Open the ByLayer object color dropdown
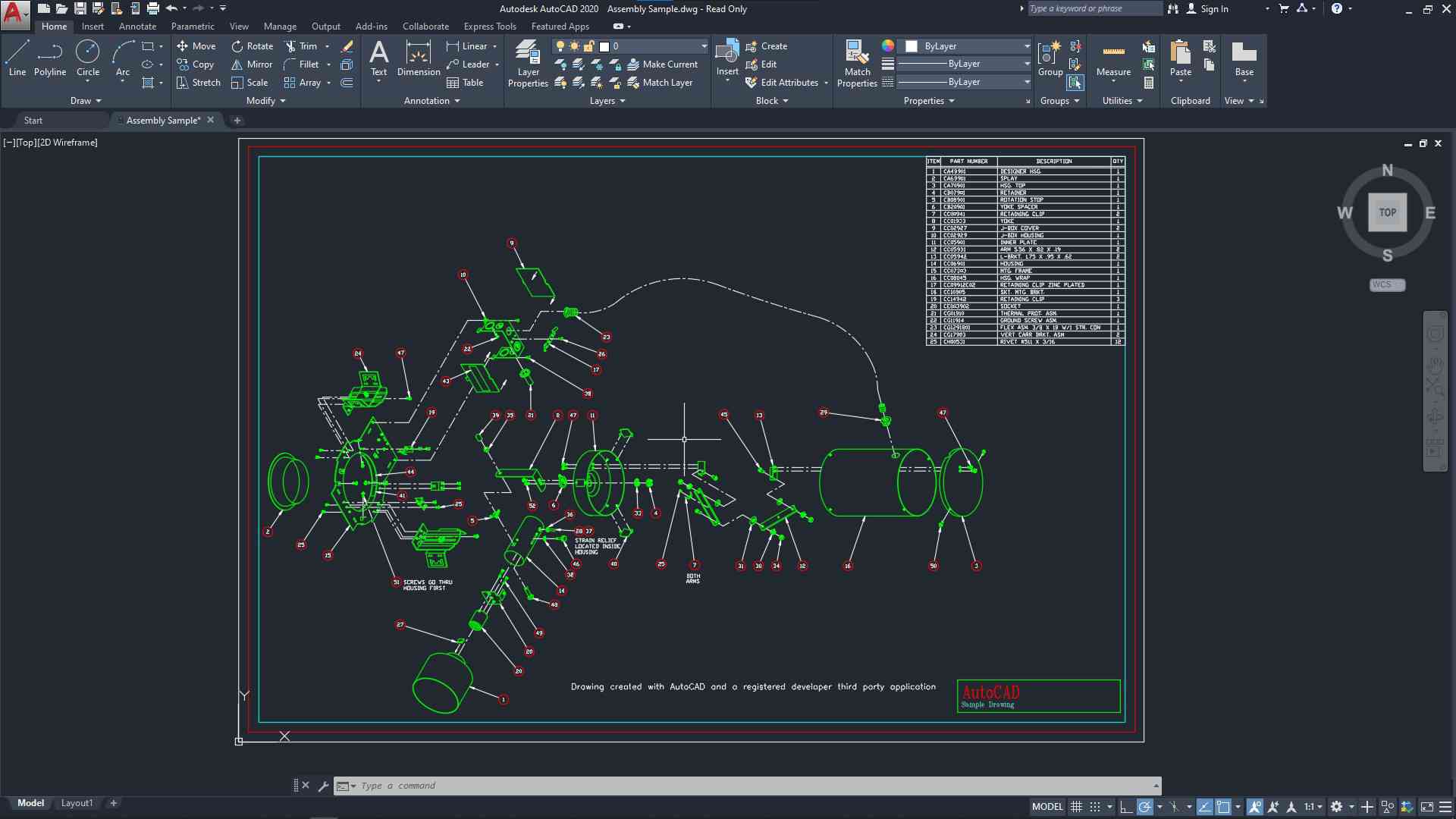Image resolution: width=1456 pixels, height=819 pixels. tap(1027, 46)
